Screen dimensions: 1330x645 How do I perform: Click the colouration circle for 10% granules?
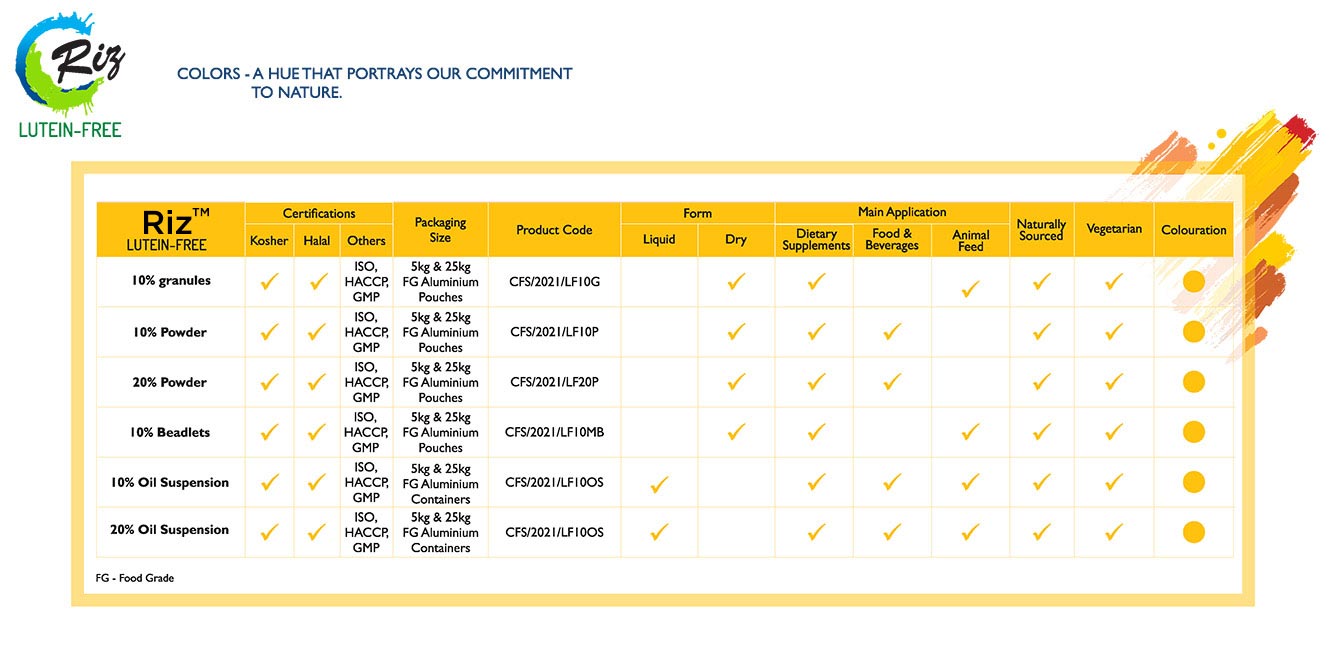tap(1193, 282)
